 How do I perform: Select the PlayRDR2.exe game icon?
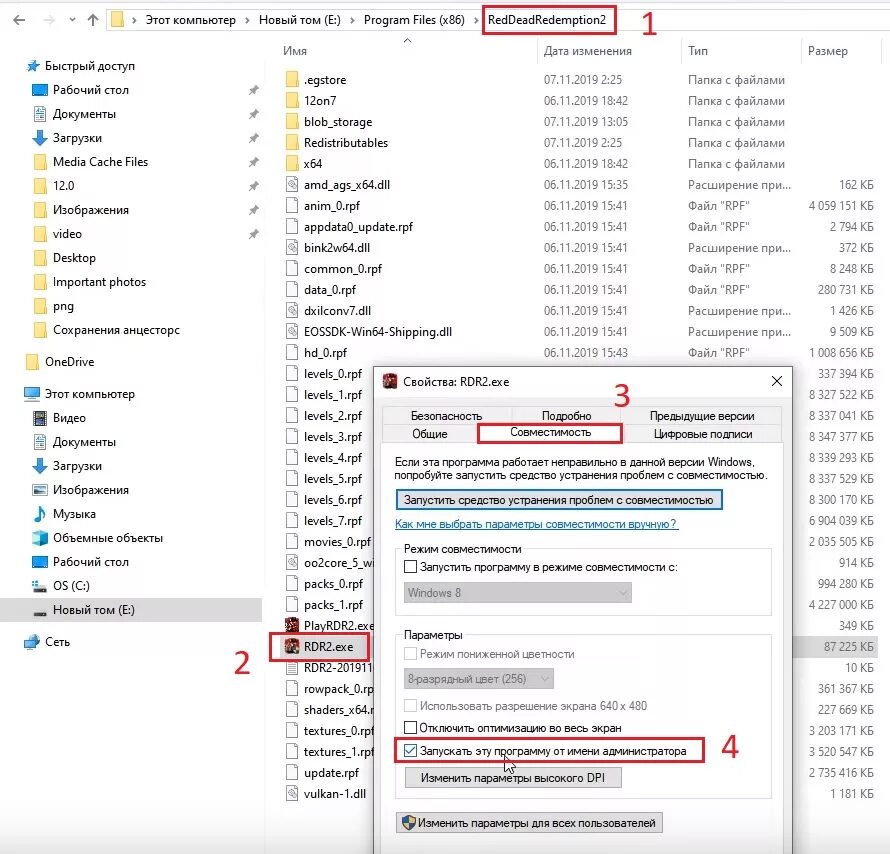[x=292, y=625]
